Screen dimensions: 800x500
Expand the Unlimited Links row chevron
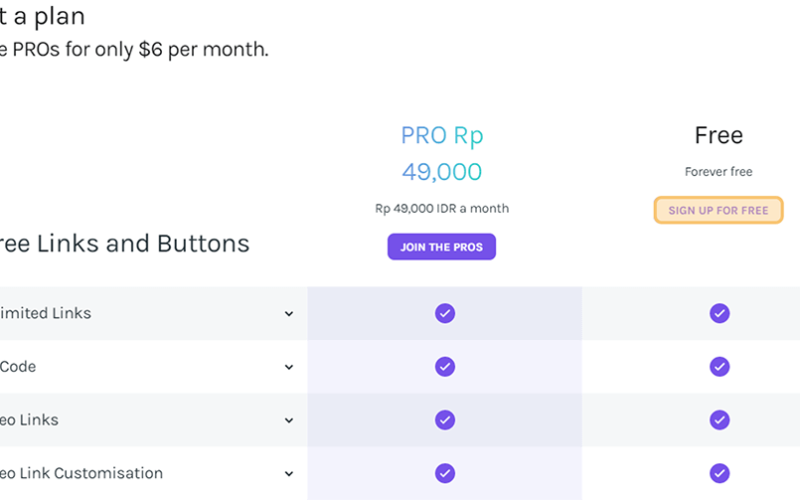point(289,314)
